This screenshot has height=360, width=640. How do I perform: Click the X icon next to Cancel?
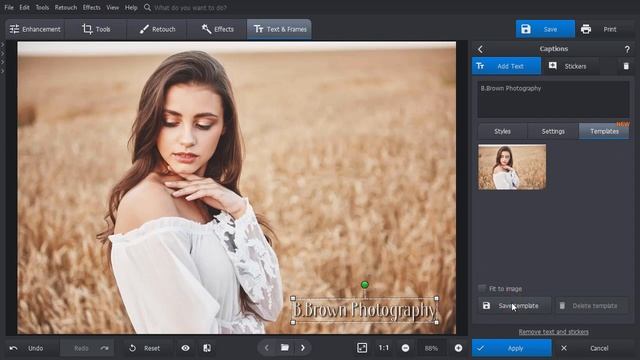click(x=564, y=348)
